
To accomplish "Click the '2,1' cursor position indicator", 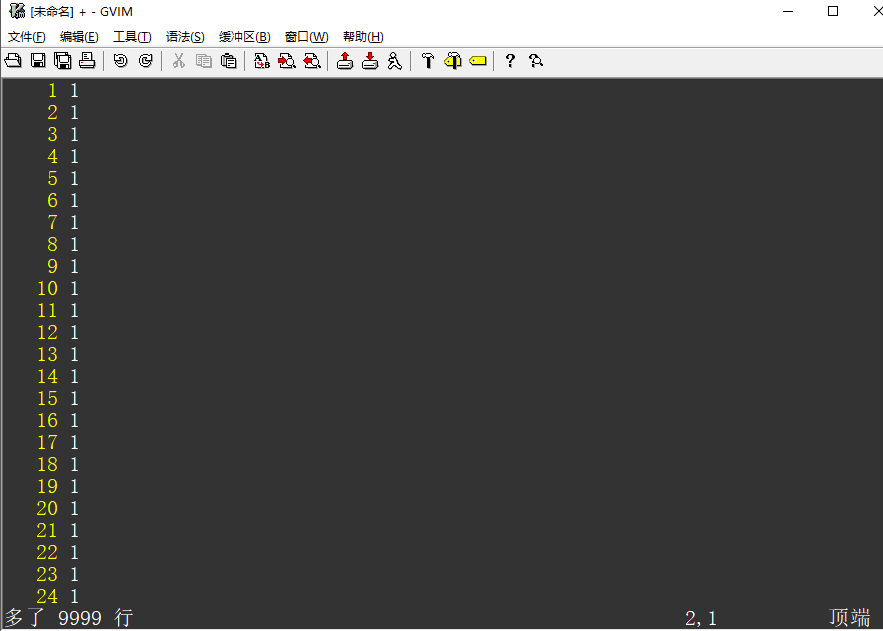I will [701, 619].
